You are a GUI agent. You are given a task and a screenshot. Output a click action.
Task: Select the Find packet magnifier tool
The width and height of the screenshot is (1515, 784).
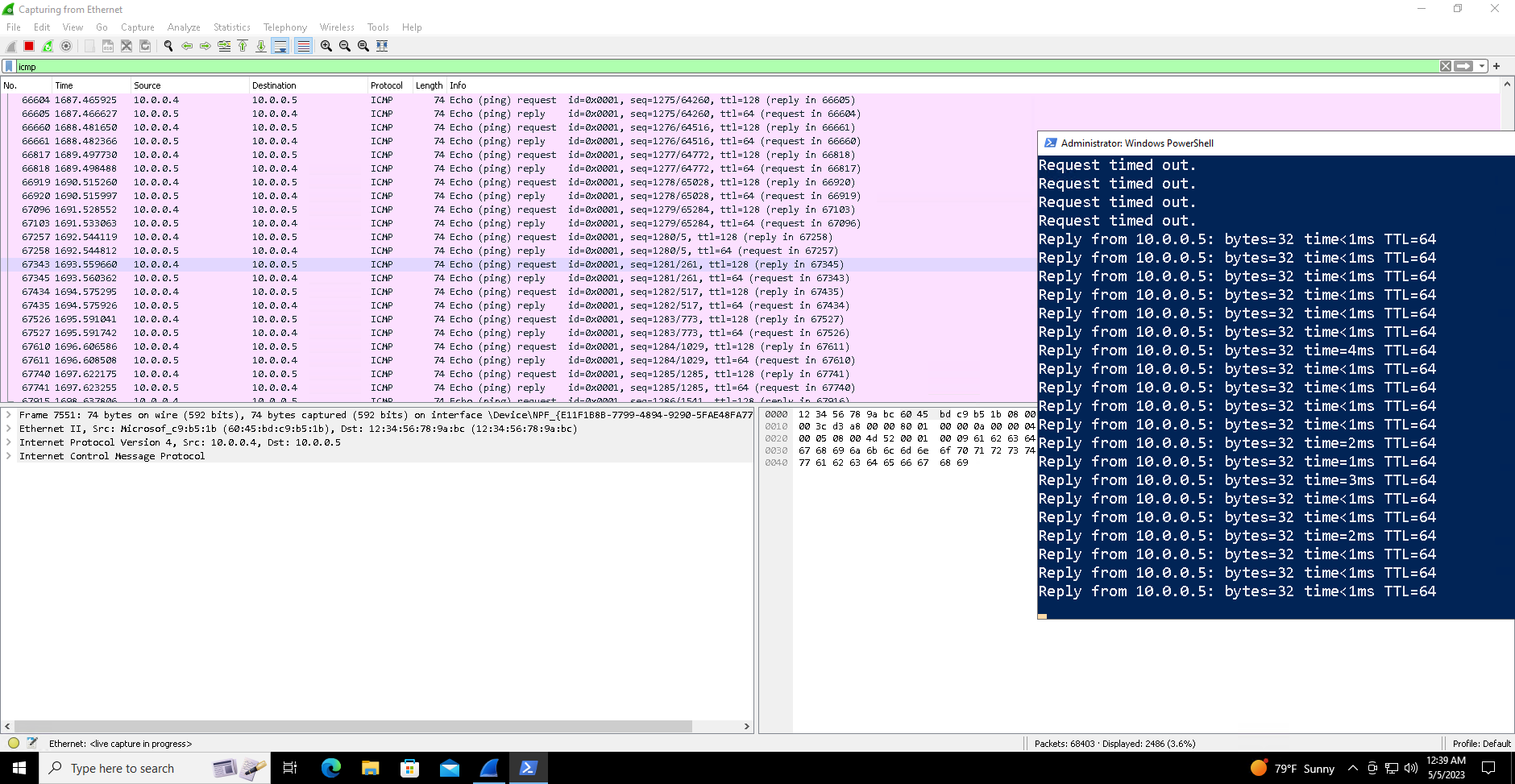[168, 46]
